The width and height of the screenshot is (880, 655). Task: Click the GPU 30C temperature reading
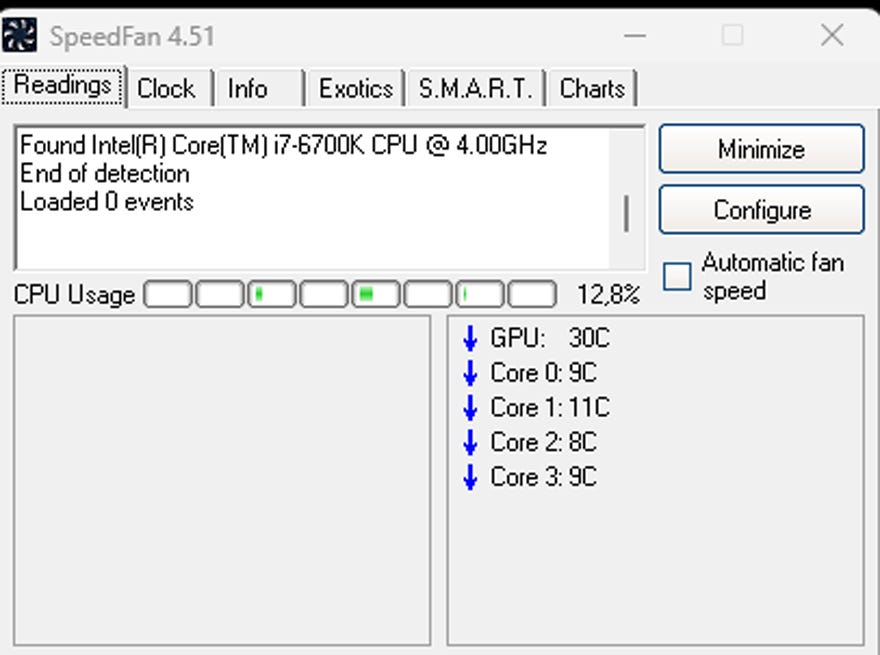pyautogui.click(x=549, y=338)
